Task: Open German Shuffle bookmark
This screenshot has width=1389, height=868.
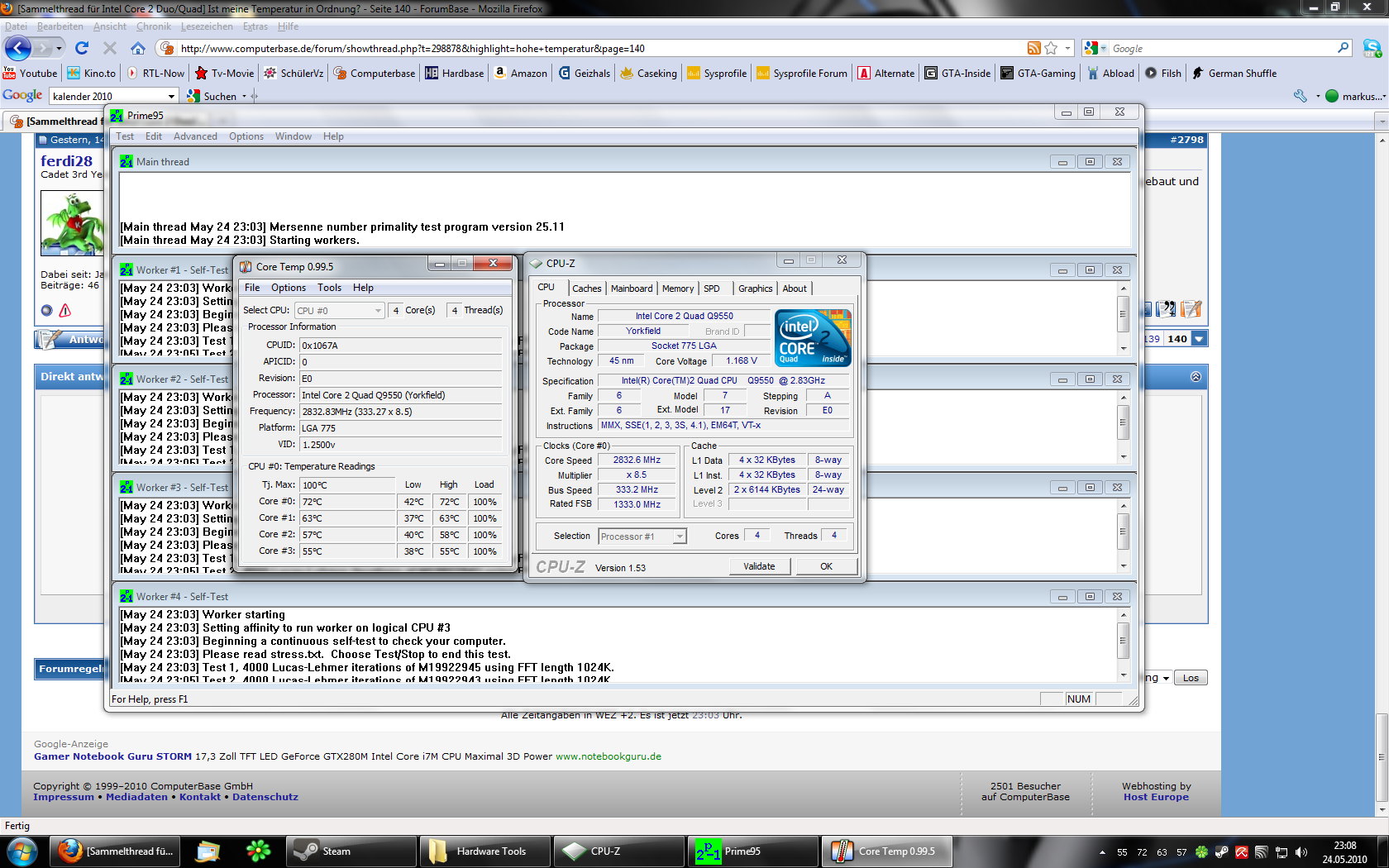Action: pyautogui.click(x=1234, y=73)
